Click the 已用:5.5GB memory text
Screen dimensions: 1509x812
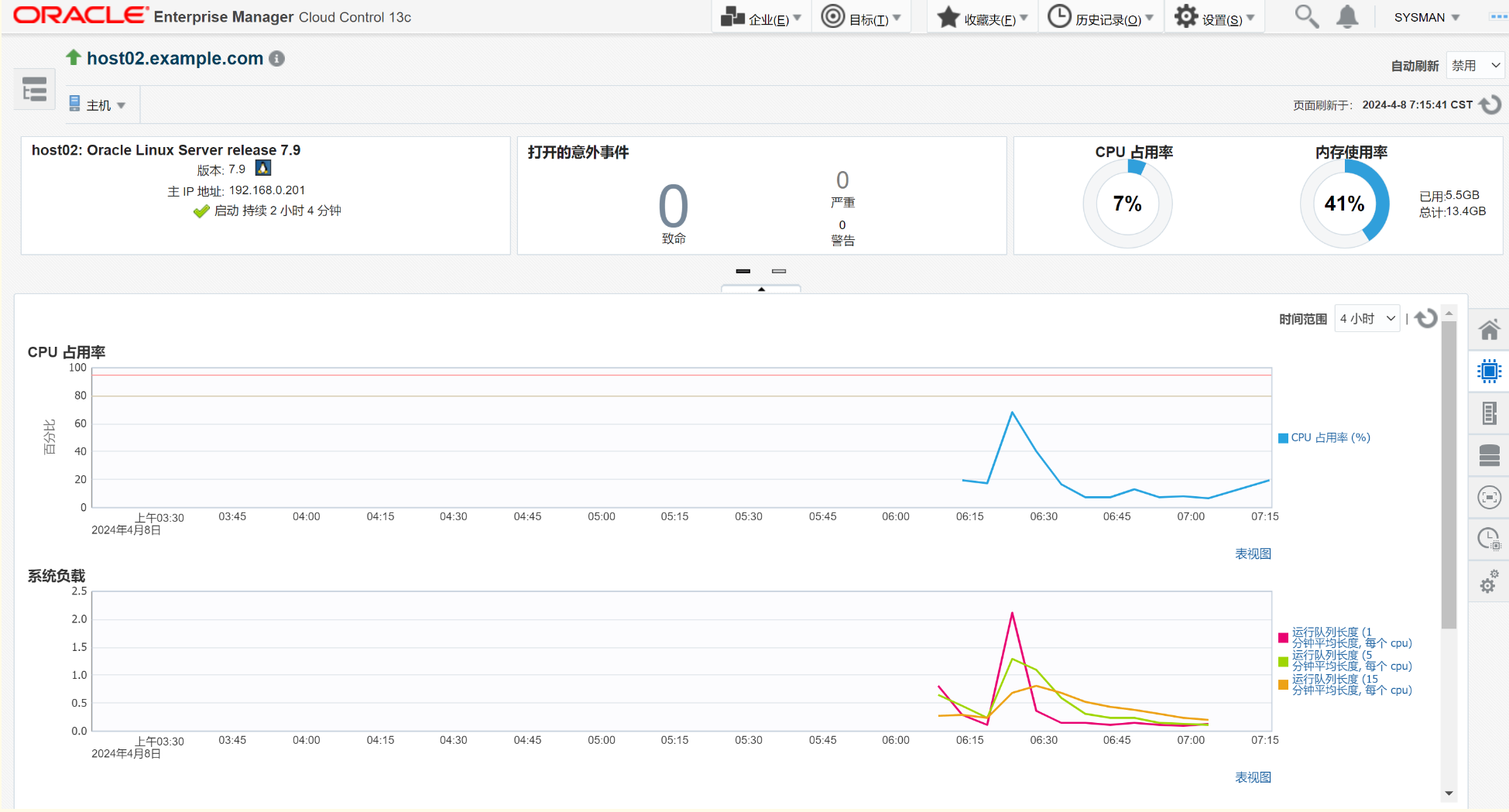[1449, 196]
